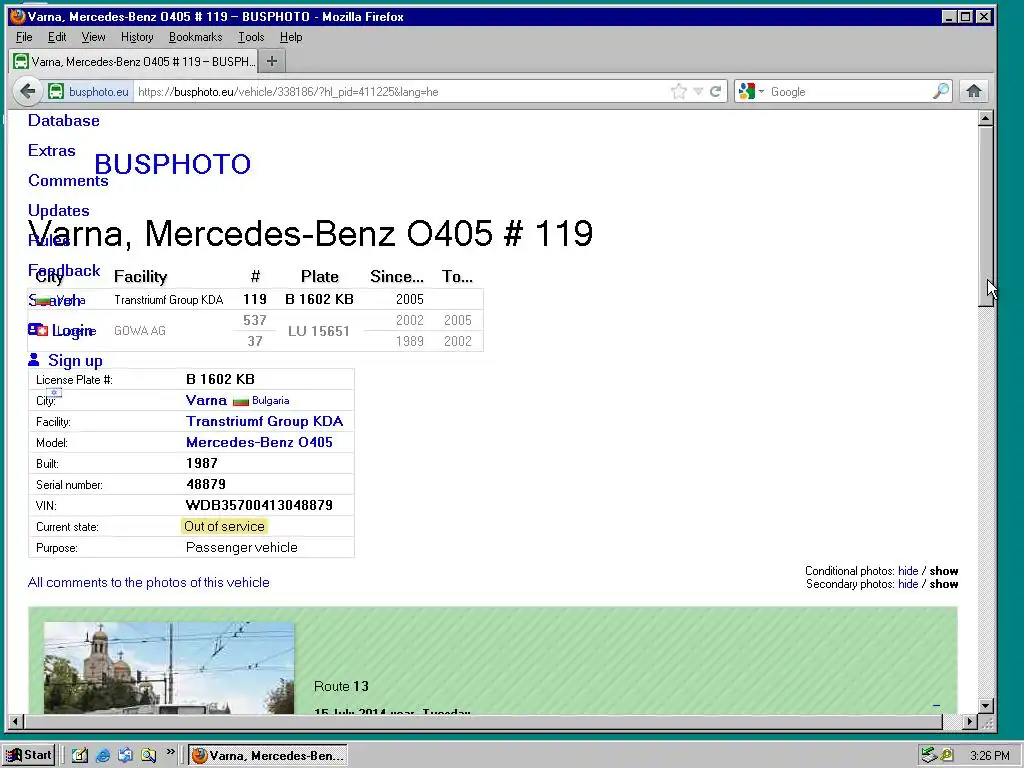Open all comments to the photos link
This screenshot has width=1024, height=768.
click(x=148, y=583)
